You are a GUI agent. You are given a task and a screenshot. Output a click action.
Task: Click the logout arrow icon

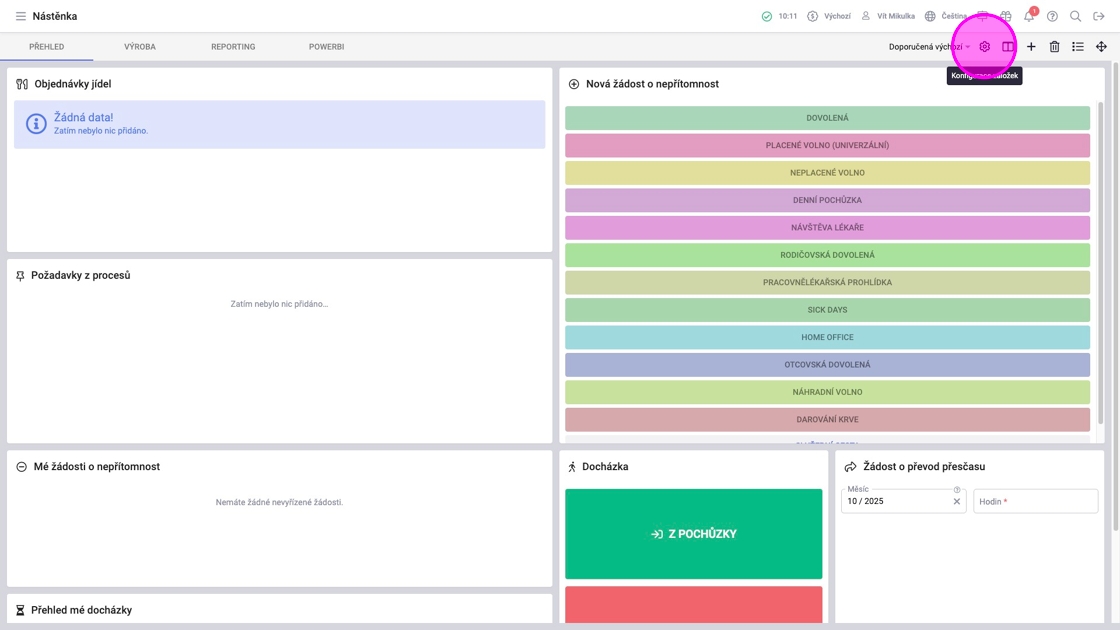[x=1099, y=16]
